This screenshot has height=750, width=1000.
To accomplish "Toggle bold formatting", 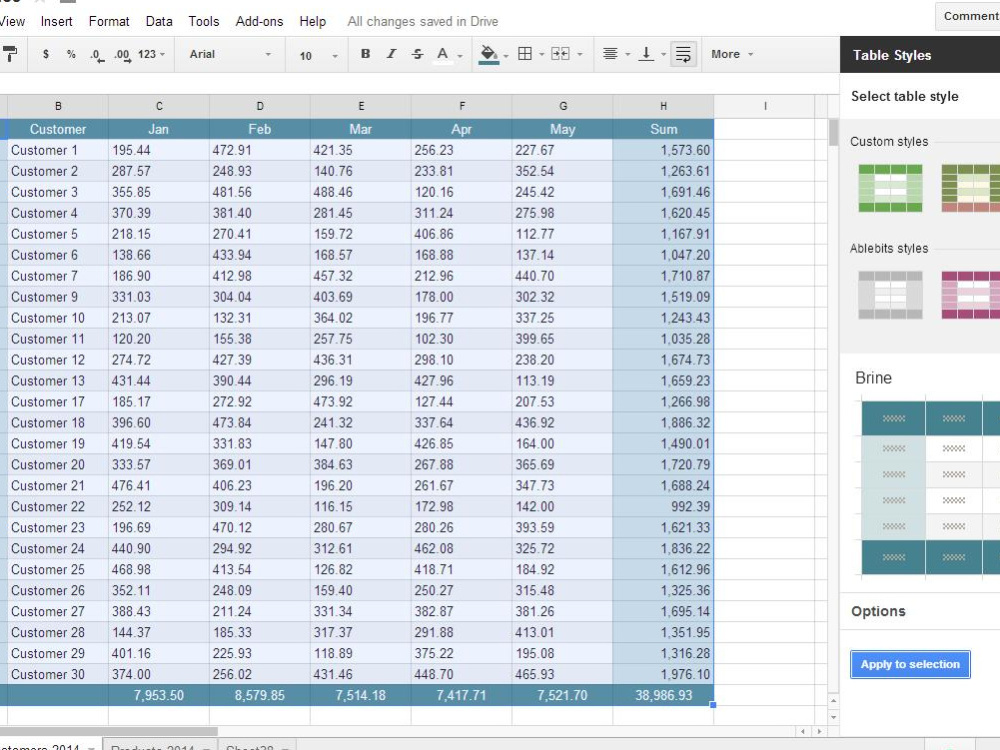I will coord(365,54).
